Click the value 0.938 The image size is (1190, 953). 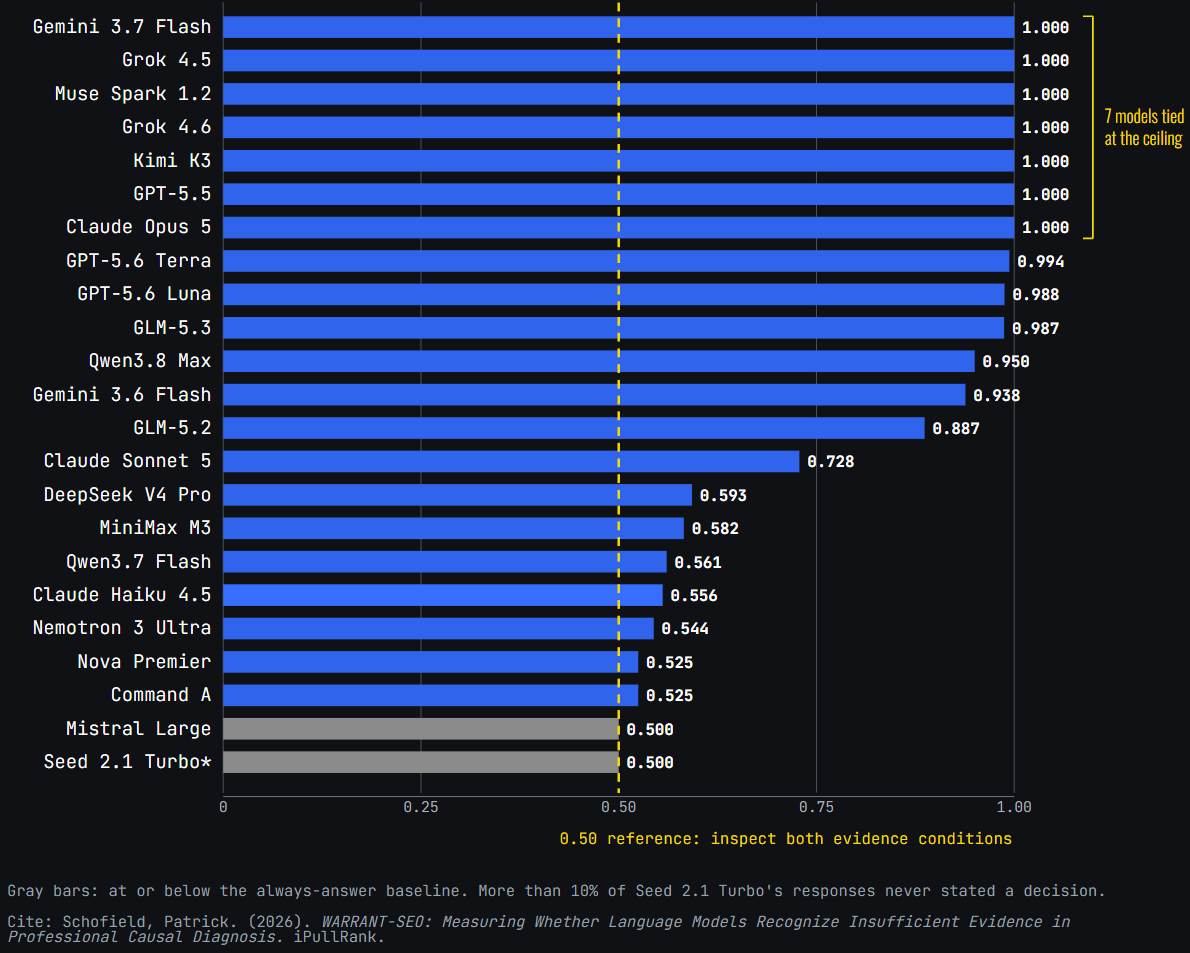(996, 395)
